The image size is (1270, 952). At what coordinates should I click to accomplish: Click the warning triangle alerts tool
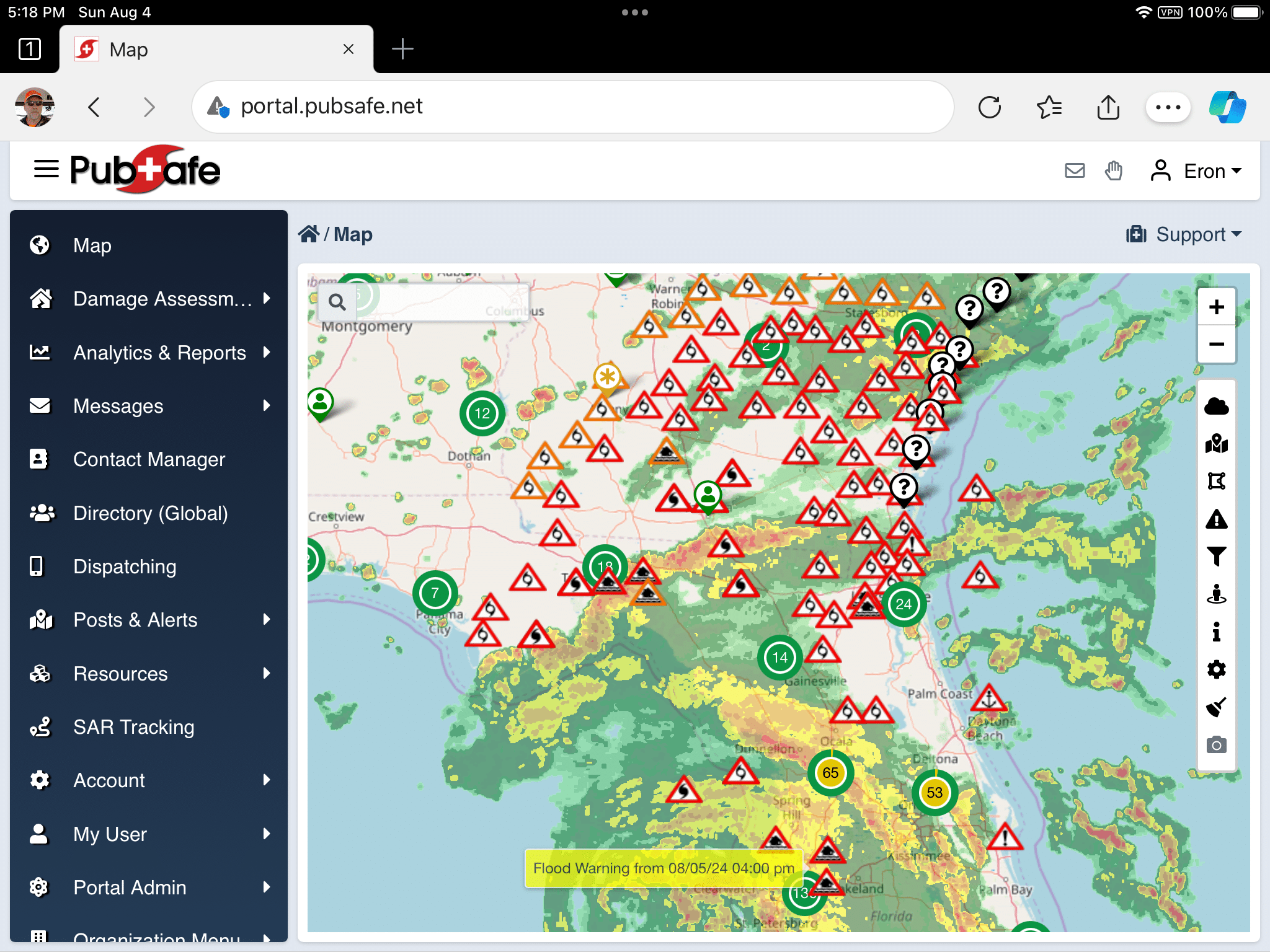point(1217,519)
